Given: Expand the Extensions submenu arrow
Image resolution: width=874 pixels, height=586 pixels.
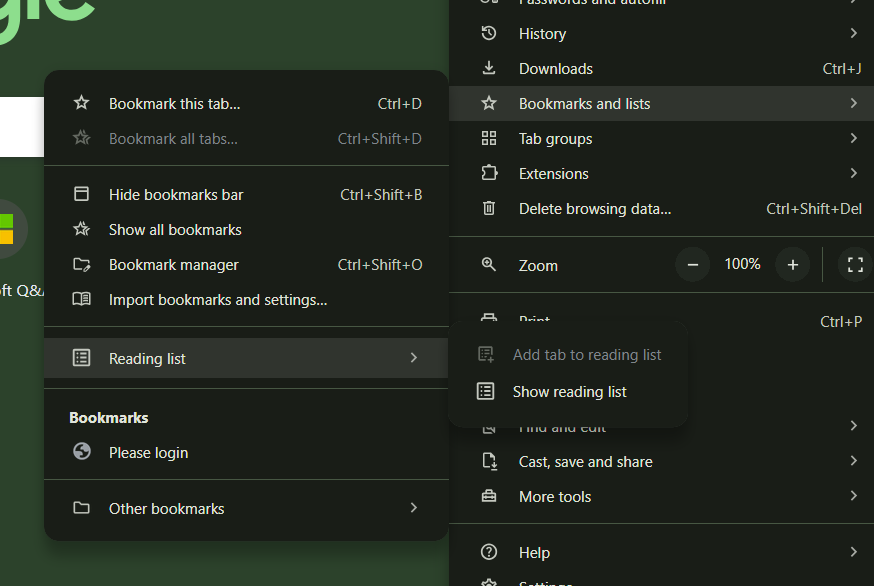Looking at the screenshot, I should [x=853, y=173].
